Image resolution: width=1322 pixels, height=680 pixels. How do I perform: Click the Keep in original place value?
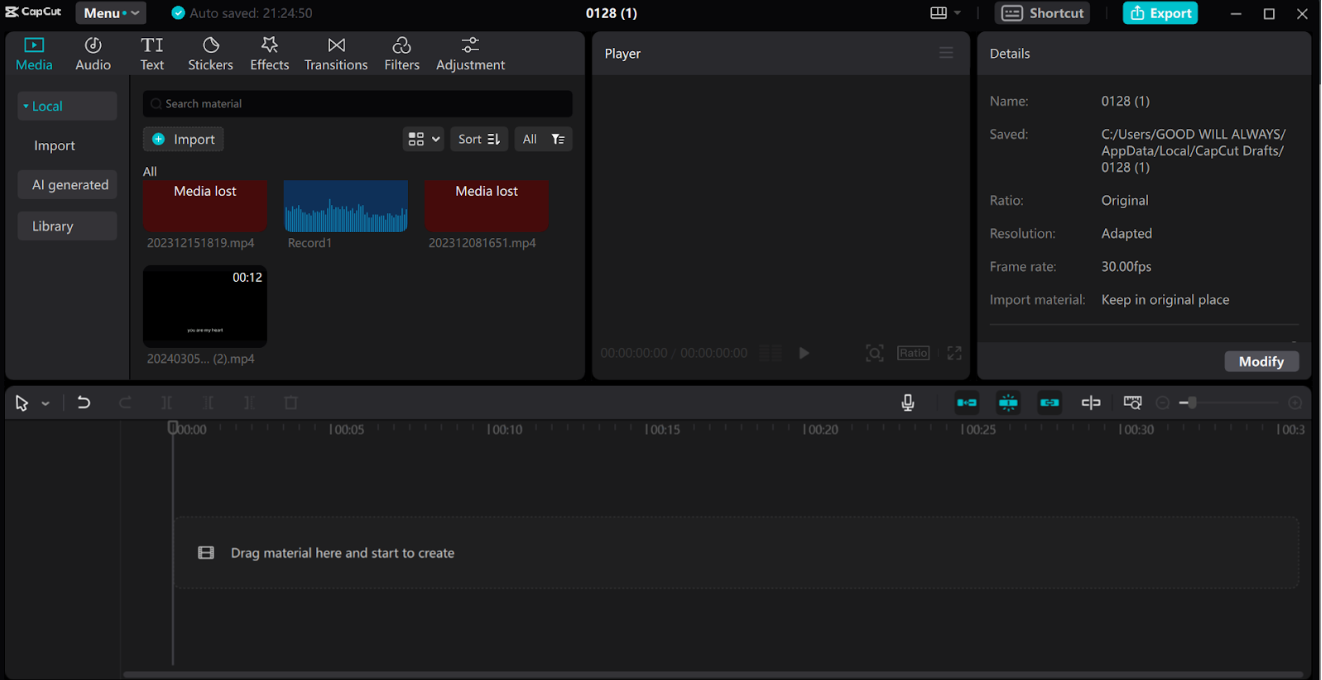tap(1165, 300)
